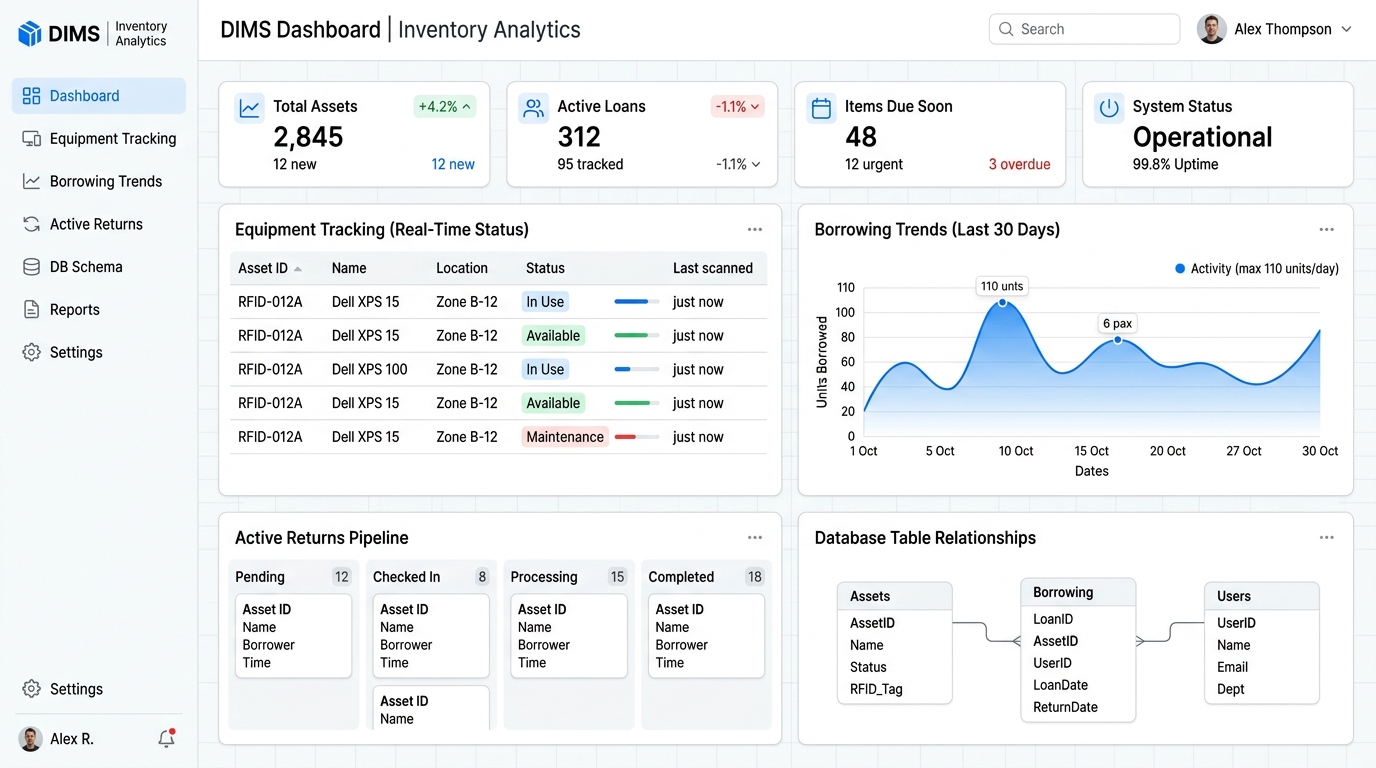This screenshot has height=768, width=1376.
Task: Click the 'Dell XPS 100' name cell
Action: (x=370, y=370)
